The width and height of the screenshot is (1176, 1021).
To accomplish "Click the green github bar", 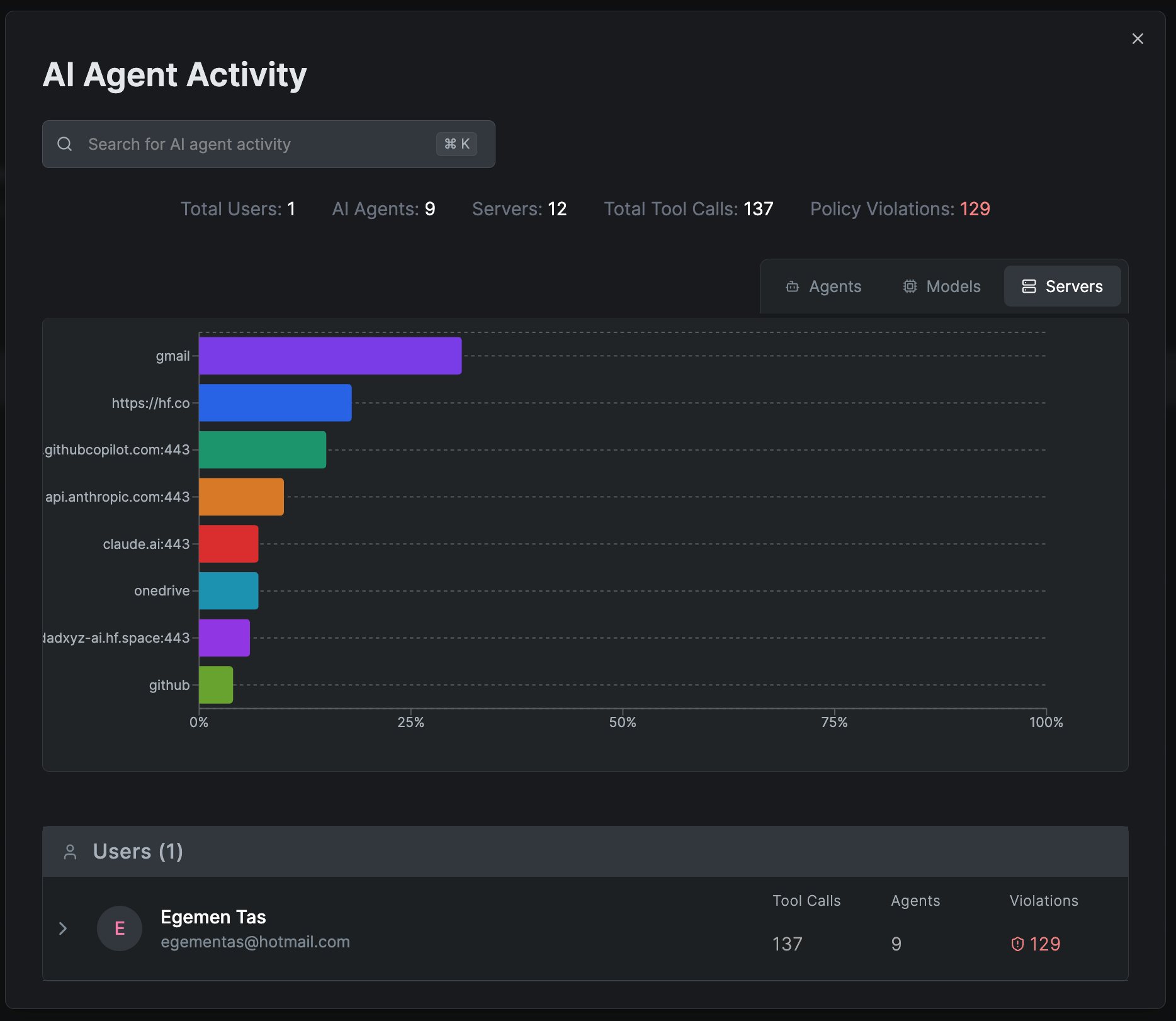I will [216, 685].
